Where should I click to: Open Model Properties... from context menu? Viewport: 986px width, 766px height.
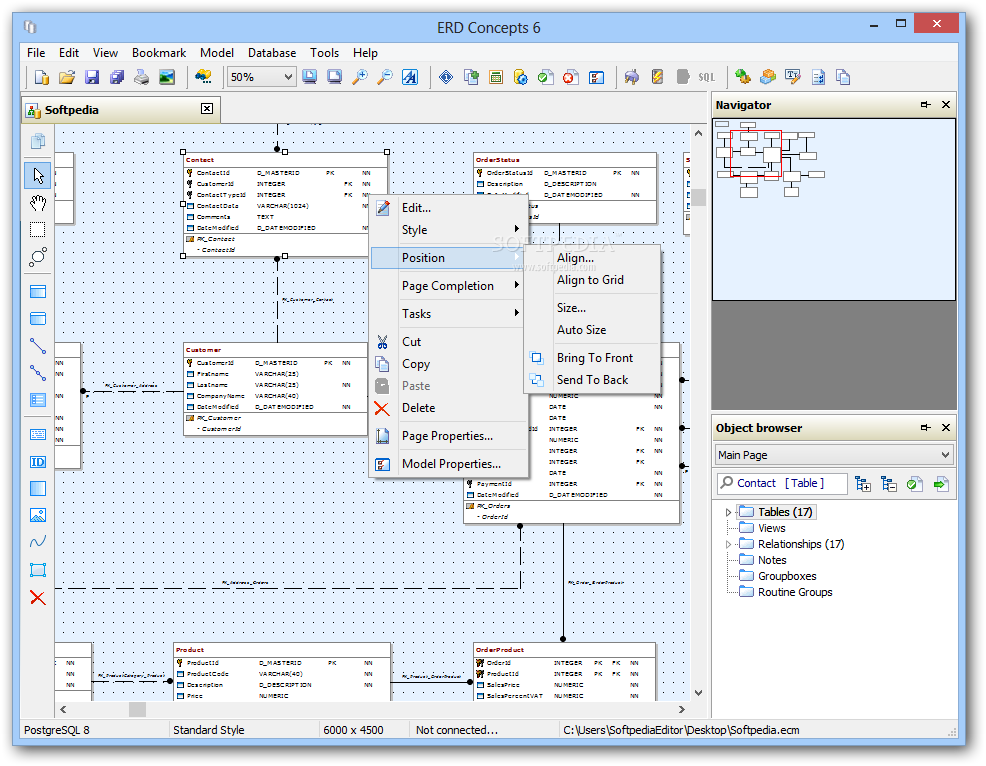click(x=448, y=463)
